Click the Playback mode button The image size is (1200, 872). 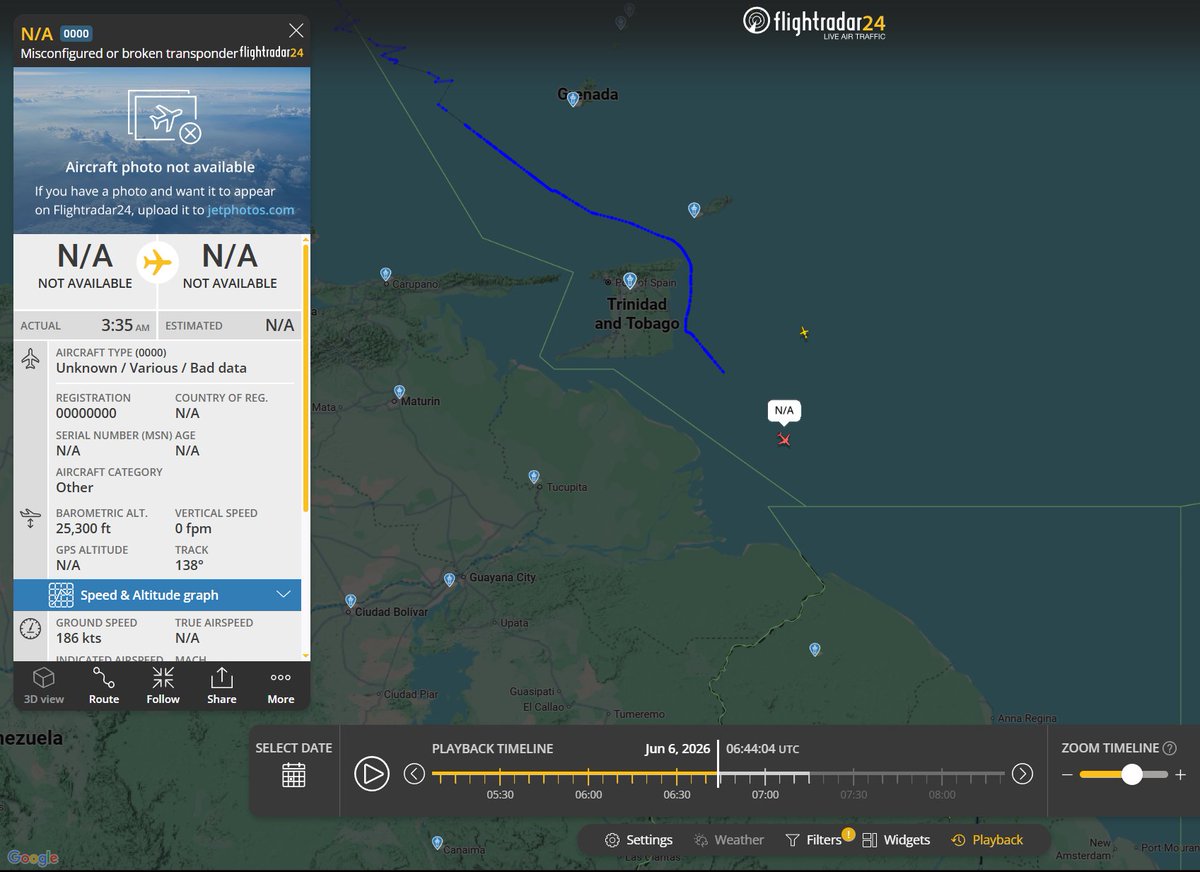[x=986, y=840]
